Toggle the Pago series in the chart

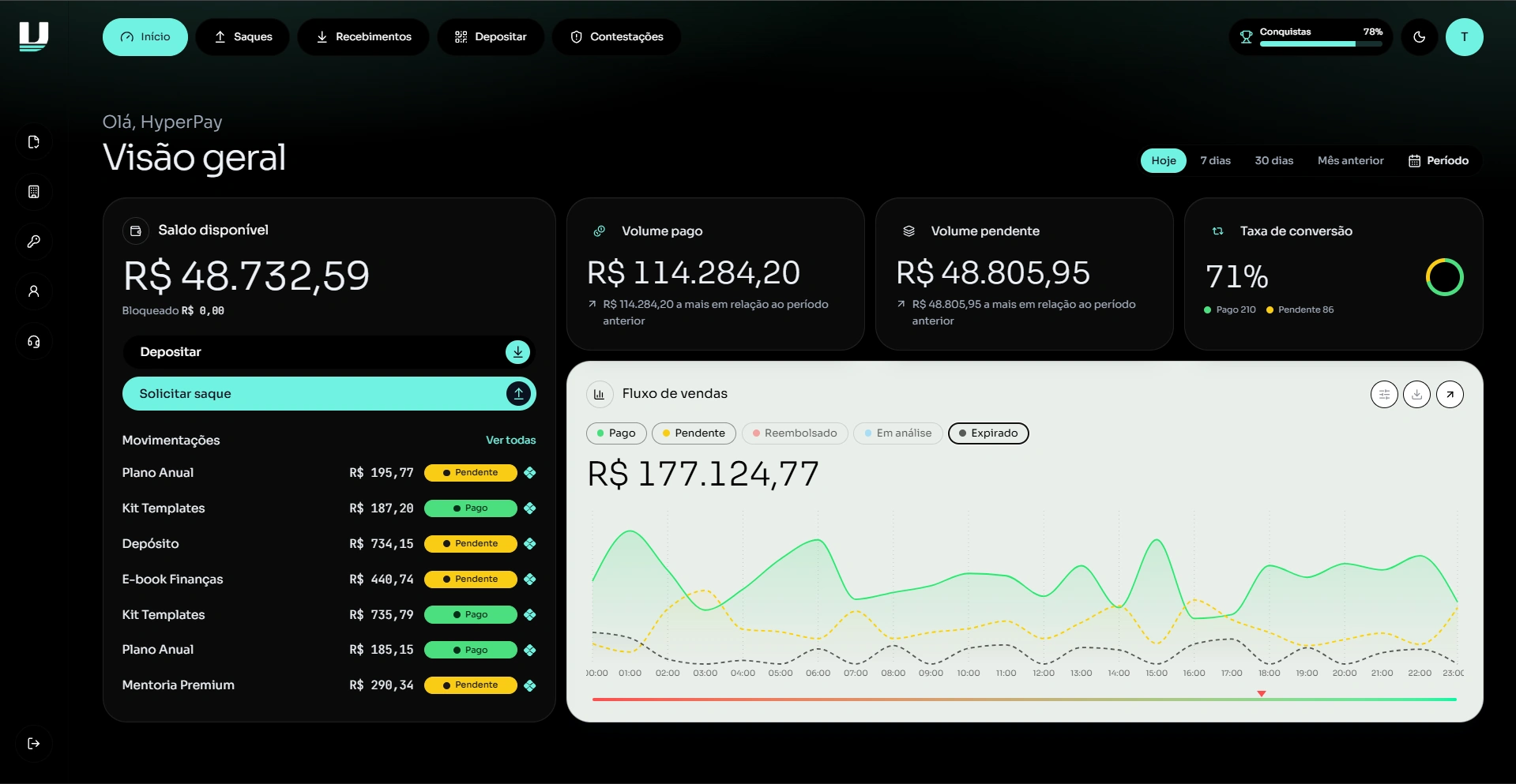tap(616, 433)
